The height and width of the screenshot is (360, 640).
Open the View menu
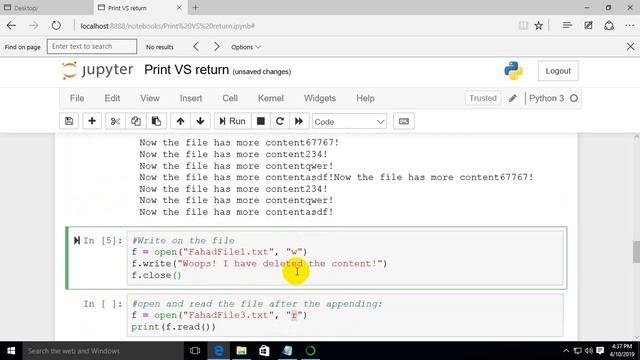click(x=150, y=98)
